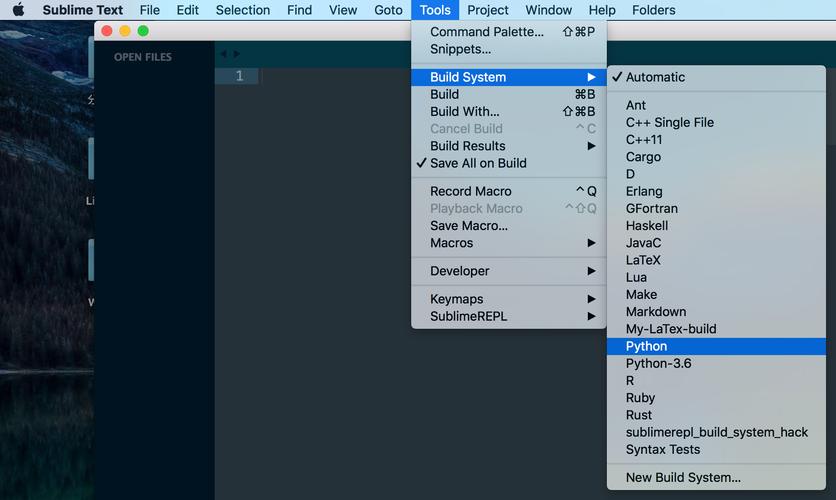Open the Help menu

[602, 10]
